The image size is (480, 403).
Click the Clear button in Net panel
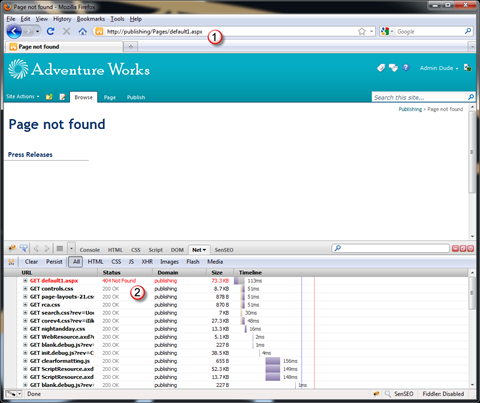31,262
